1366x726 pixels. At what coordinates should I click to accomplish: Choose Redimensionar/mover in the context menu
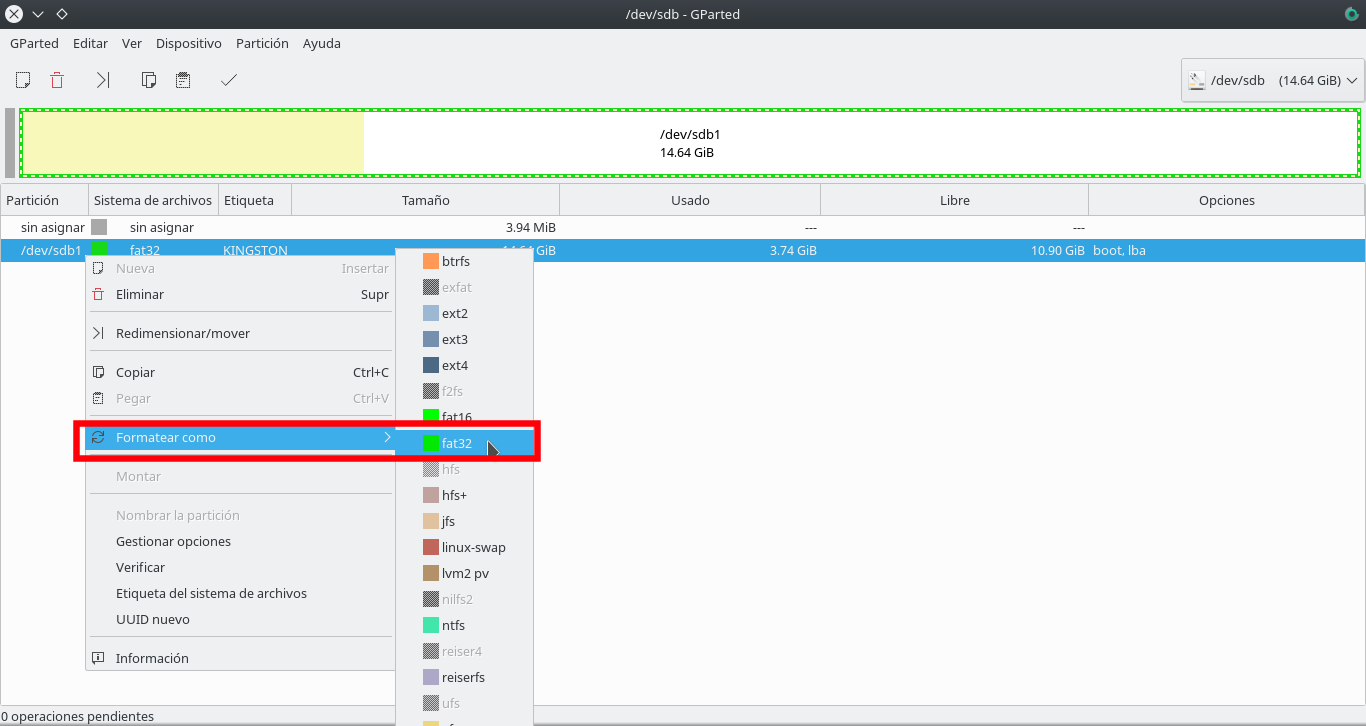click(241, 333)
